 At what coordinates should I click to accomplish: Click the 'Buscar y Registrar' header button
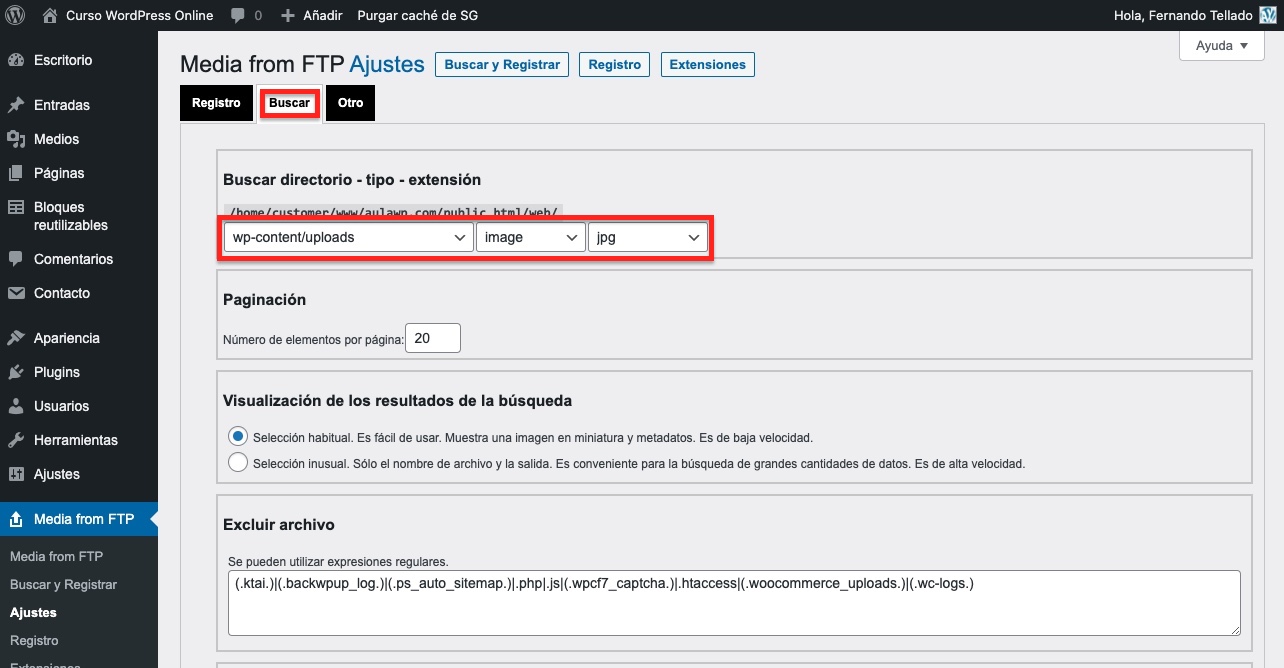[x=502, y=64]
